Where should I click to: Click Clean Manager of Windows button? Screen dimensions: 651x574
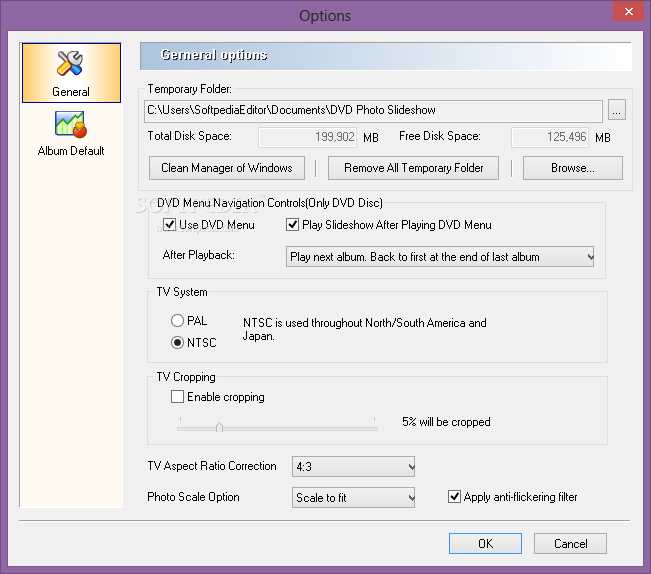pos(227,168)
